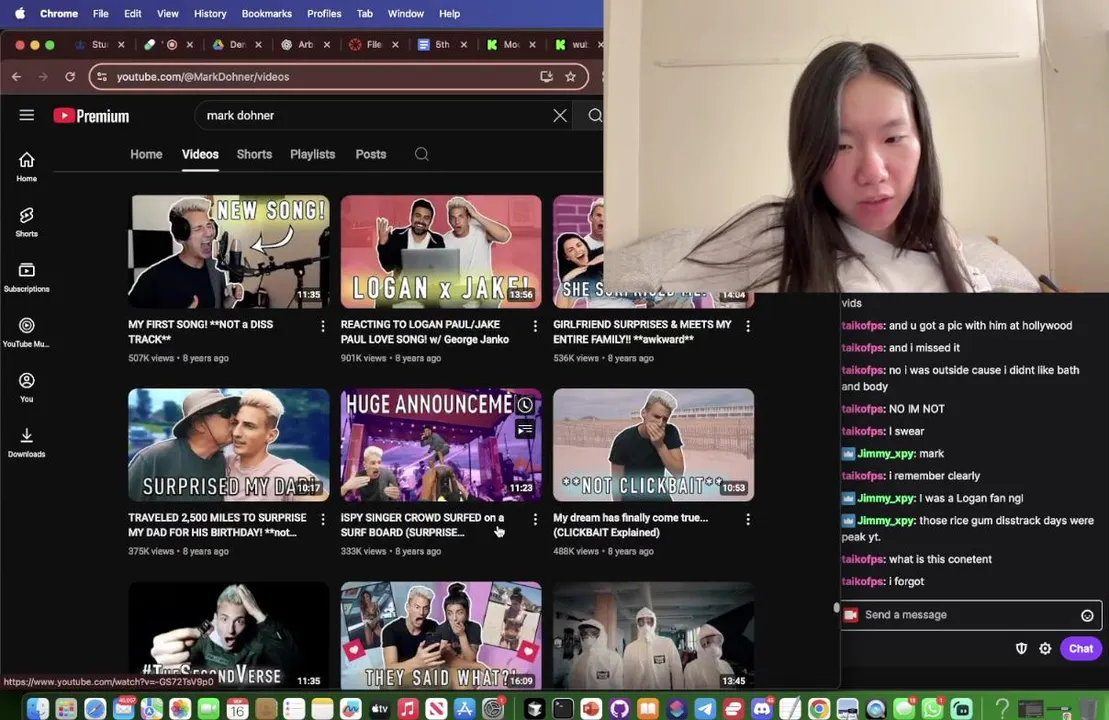The width and height of the screenshot is (1109, 720).
Task: Click Jimmy_xpy username in 'mark' message
Action: pos(886,453)
